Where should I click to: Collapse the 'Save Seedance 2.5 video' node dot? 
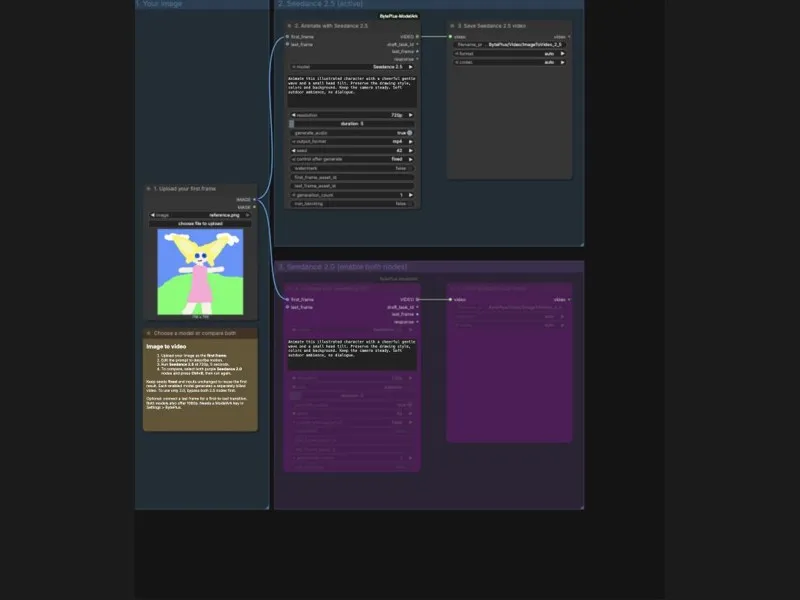click(452, 26)
